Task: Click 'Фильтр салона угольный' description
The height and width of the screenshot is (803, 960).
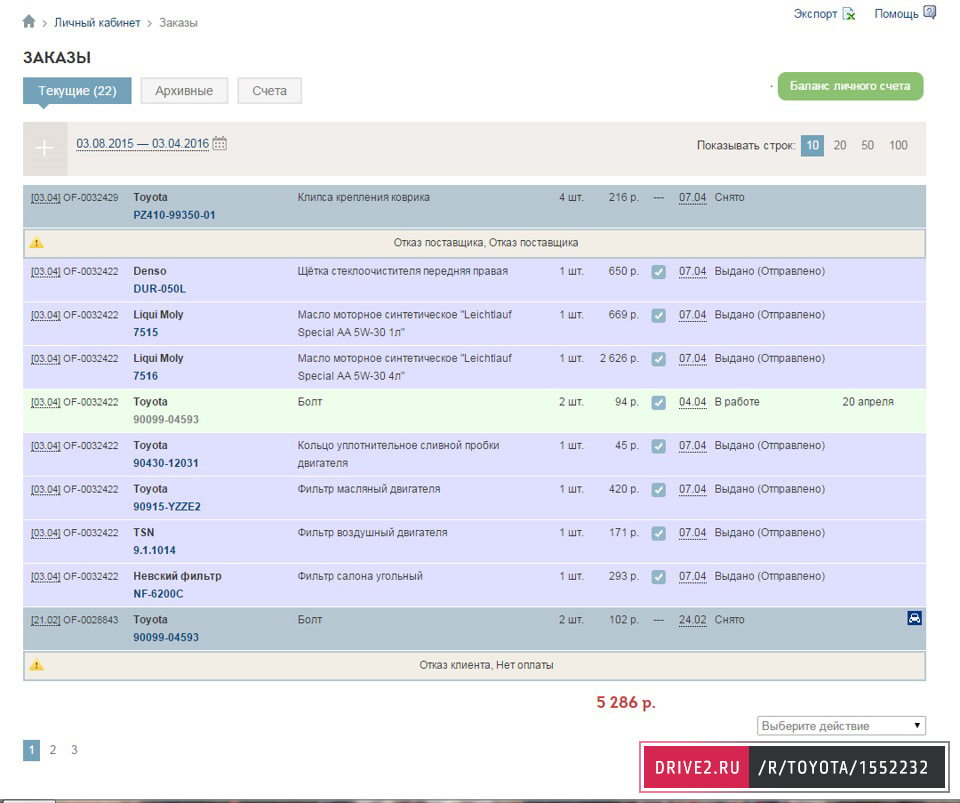Action: point(360,577)
